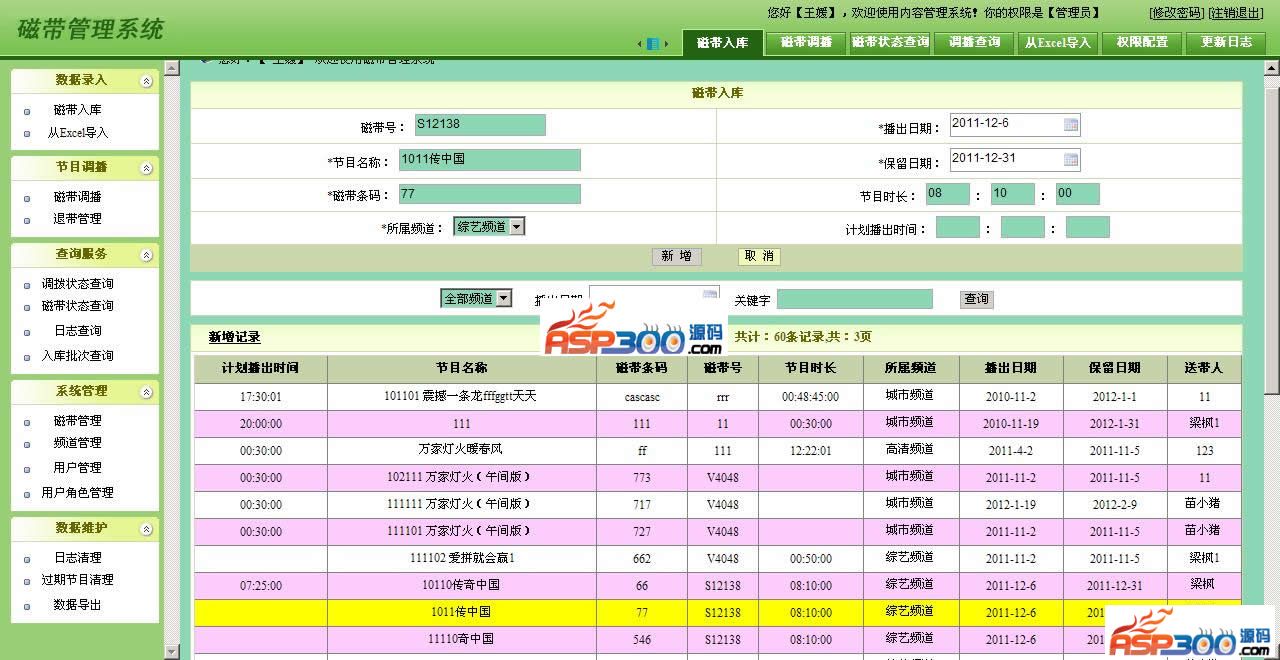
Task: Switch to the 更新日志 tab
Action: [1226, 42]
